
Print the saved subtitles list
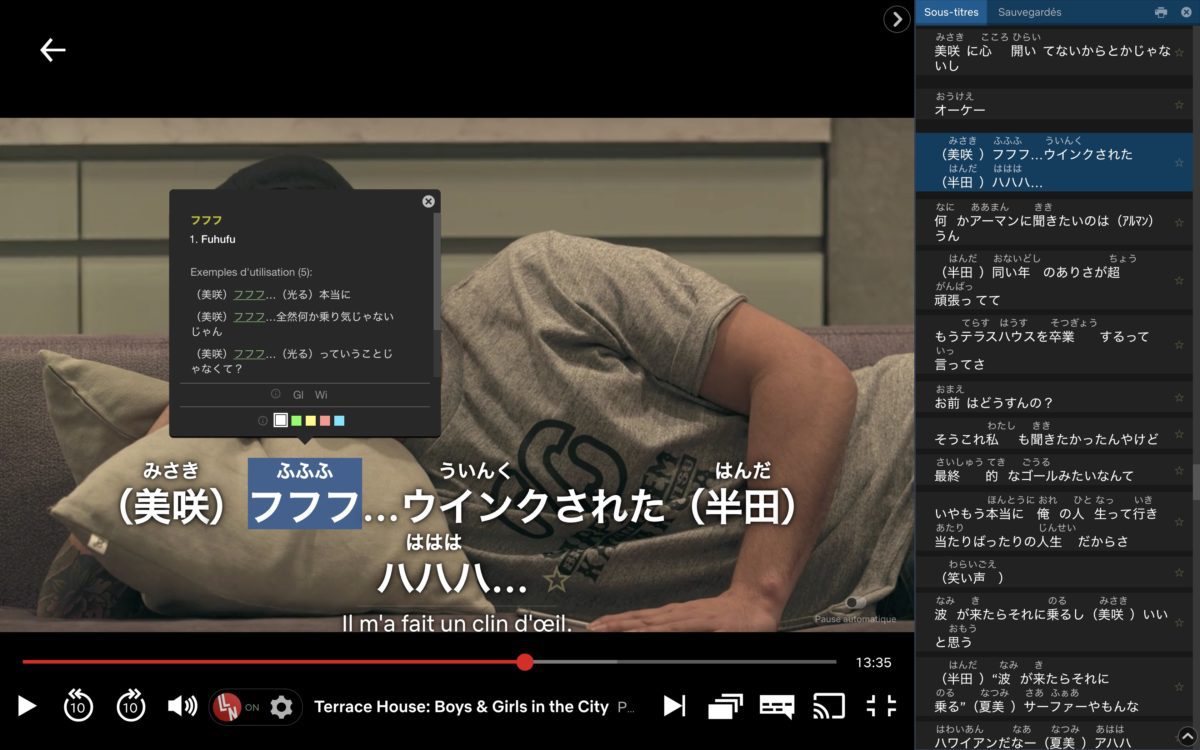[1162, 12]
